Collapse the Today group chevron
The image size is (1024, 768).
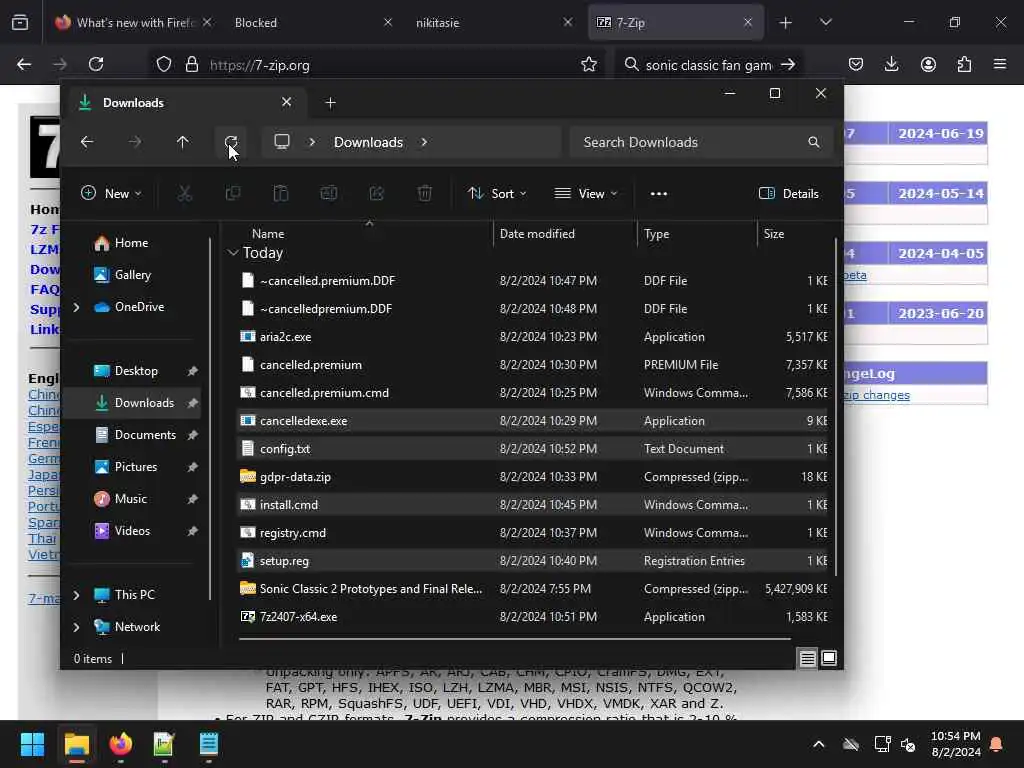click(233, 253)
